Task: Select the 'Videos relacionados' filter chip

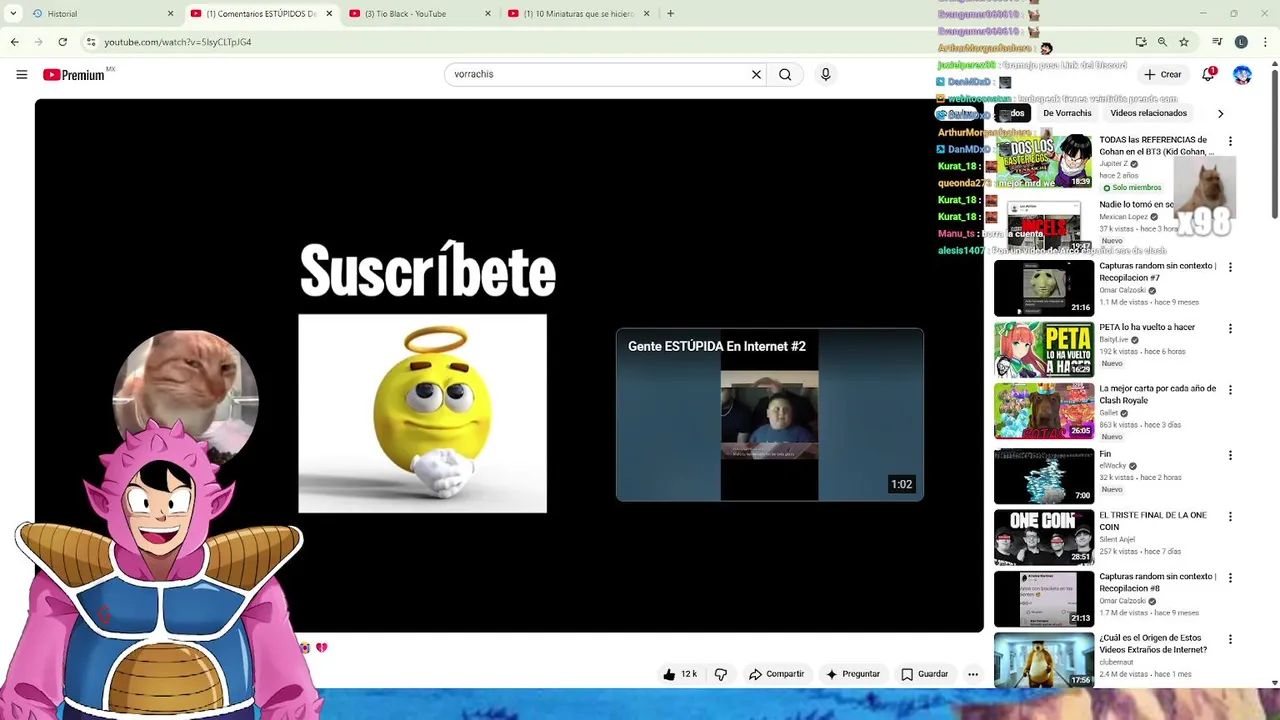Action: coord(1148,113)
